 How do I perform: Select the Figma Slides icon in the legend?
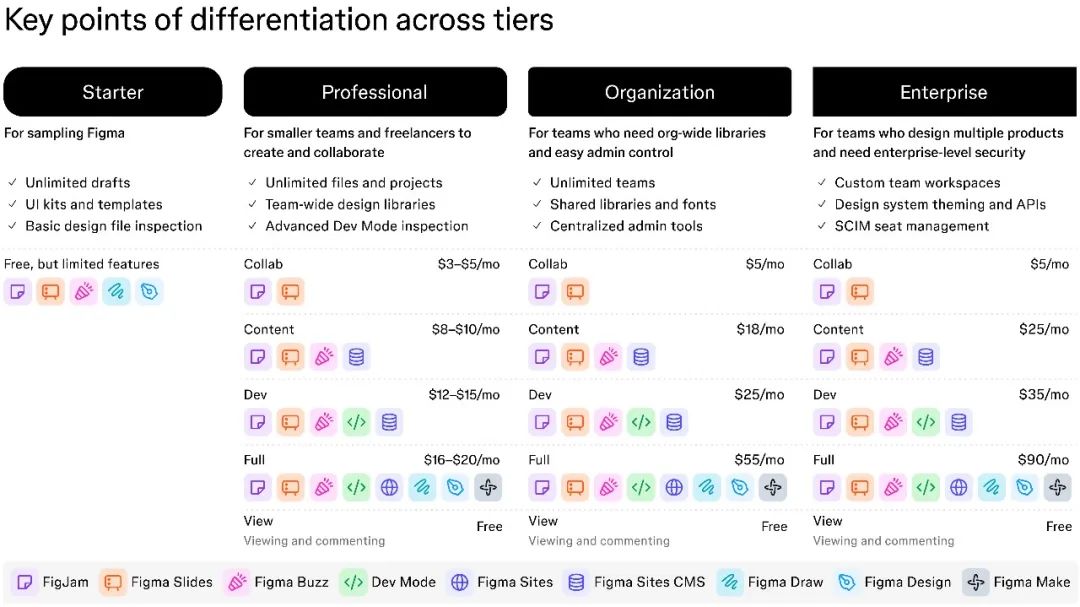tap(113, 582)
